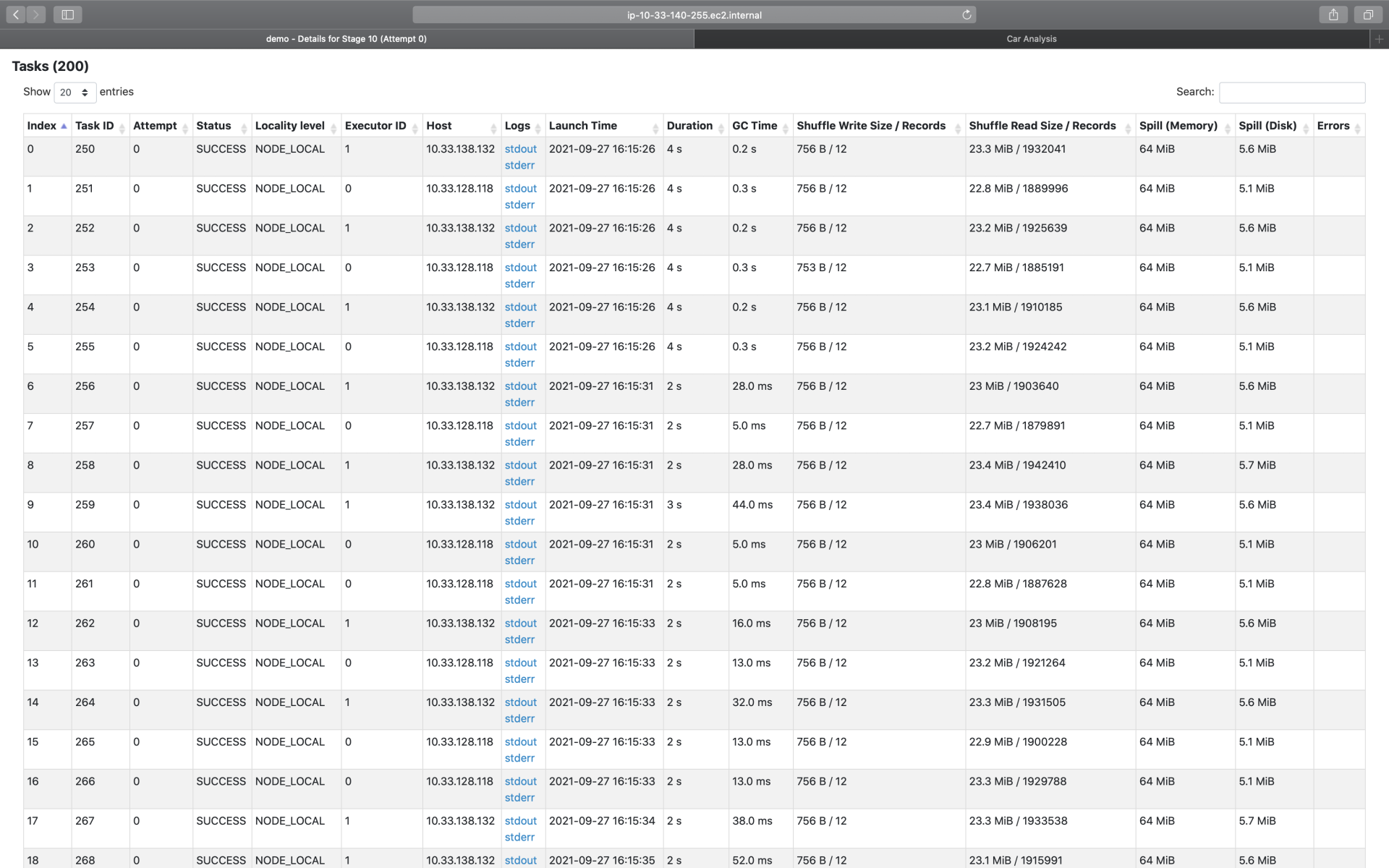Show the tab overview icon
Image resolution: width=1389 pixels, height=868 pixels.
pos(1368,14)
